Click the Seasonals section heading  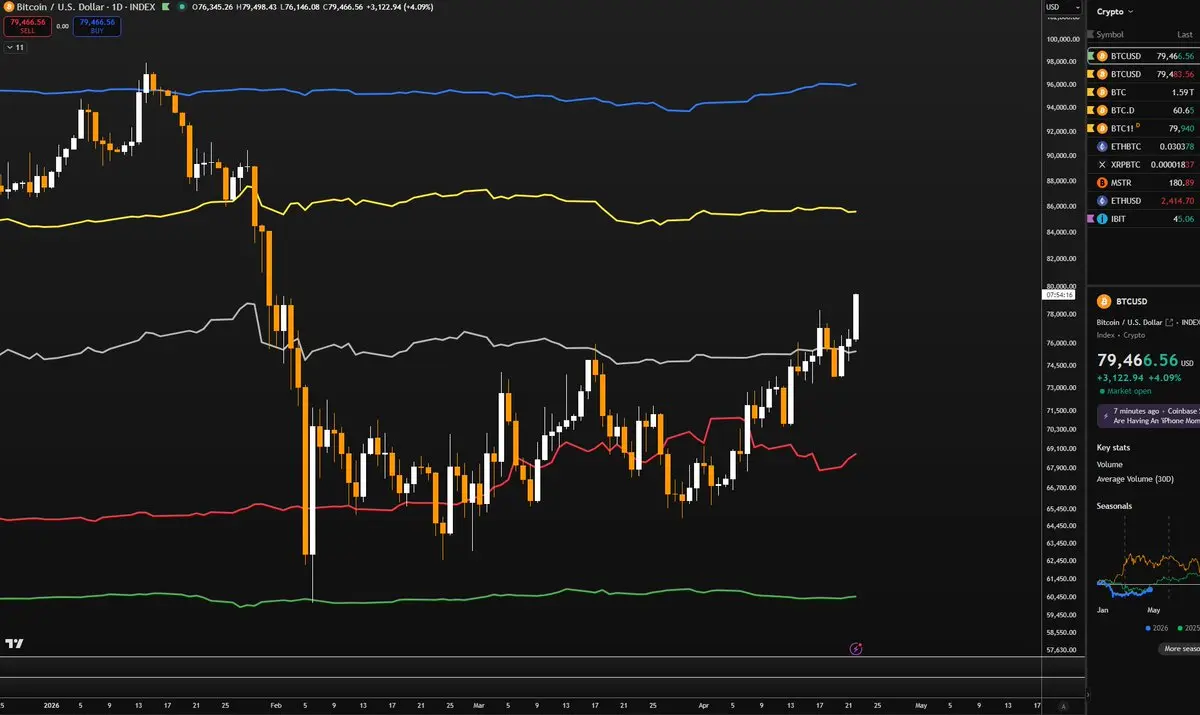(1114, 506)
